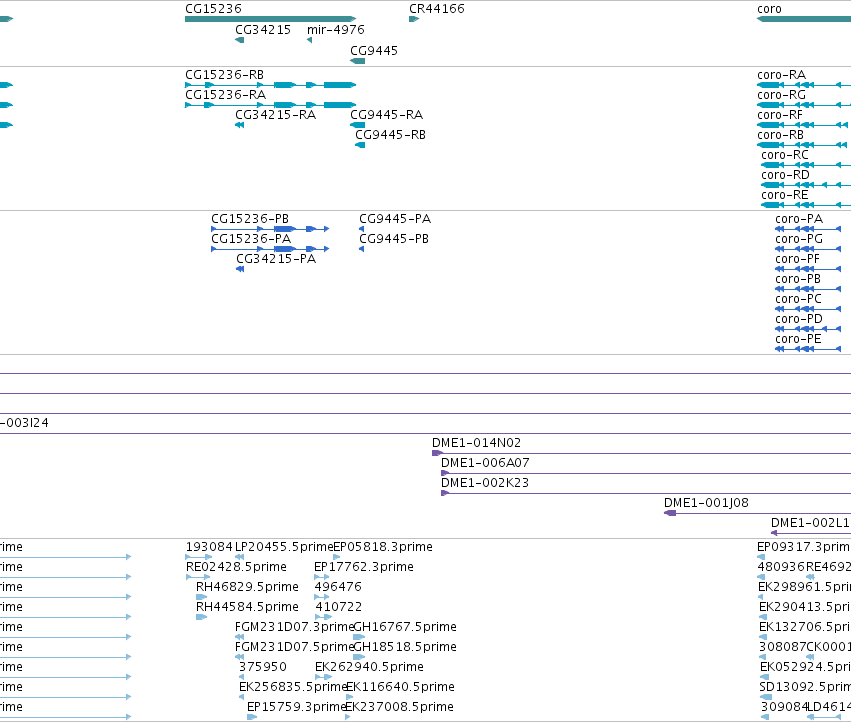Select transcript coro-RC
Image resolution: width=851 pixels, height=722 pixels.
[x=785, y=155]
